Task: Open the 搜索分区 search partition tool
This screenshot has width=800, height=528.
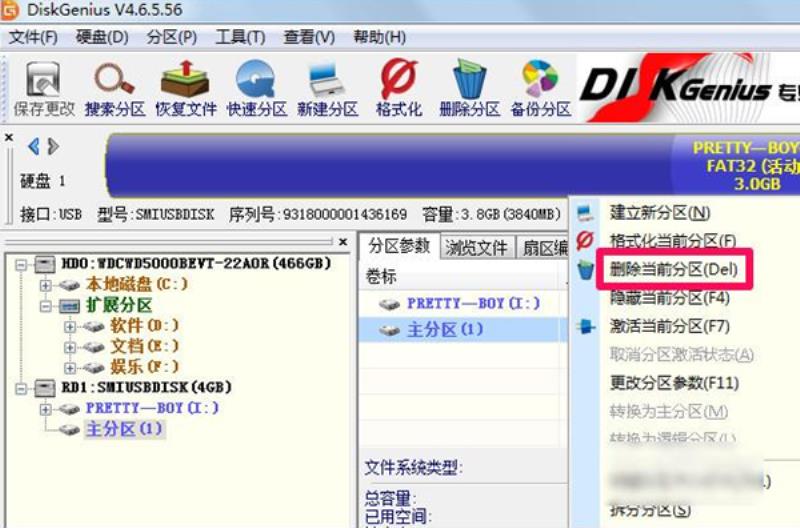Action: coord(115,89)
